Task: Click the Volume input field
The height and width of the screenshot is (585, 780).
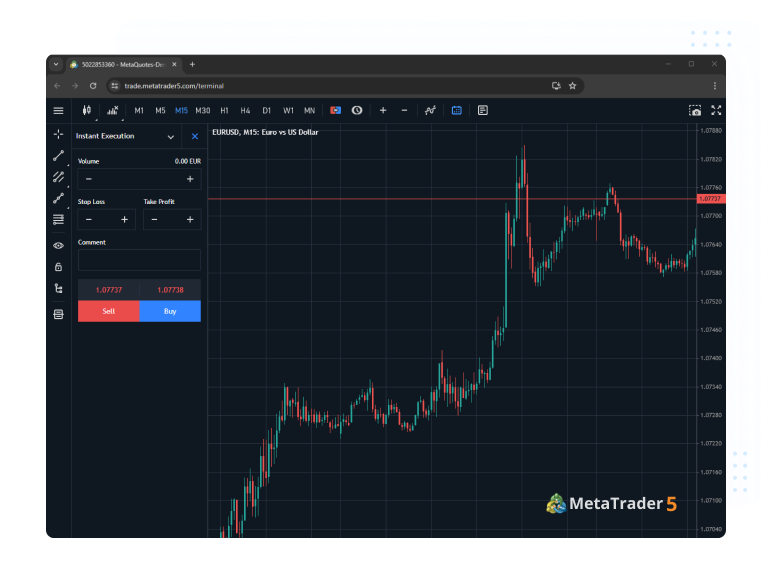Action: 139,179
